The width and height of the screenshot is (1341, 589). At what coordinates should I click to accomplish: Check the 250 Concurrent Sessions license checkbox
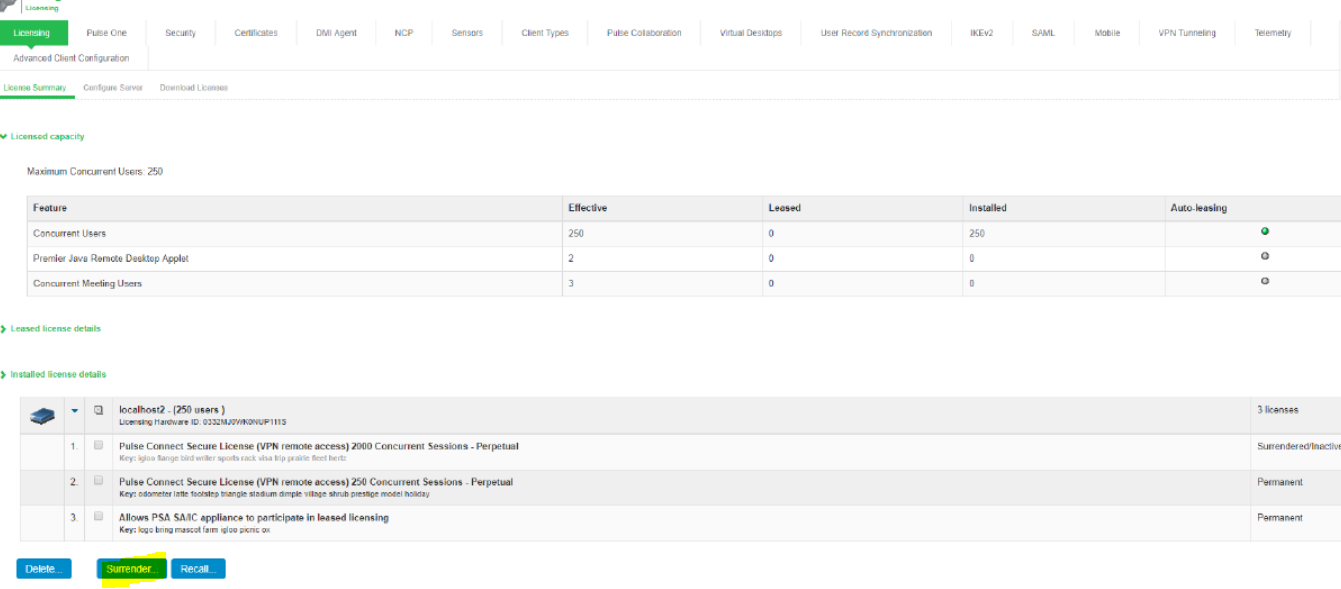point(98,481)
